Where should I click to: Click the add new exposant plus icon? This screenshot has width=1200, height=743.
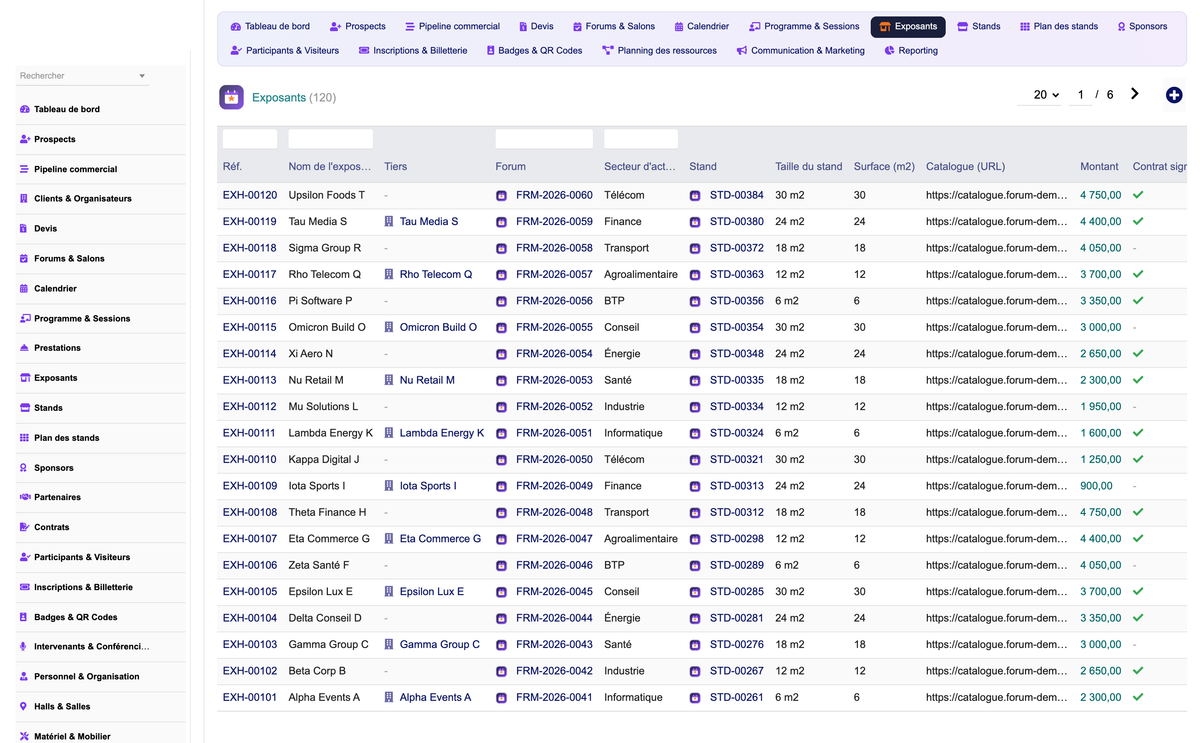pyautogui.click(x=1174, y=95)
